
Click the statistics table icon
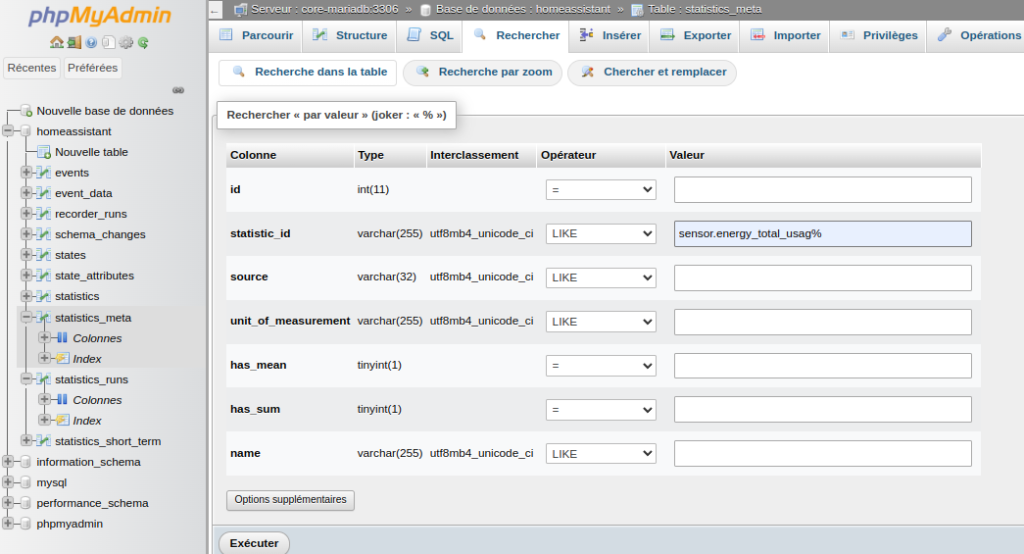44,296
